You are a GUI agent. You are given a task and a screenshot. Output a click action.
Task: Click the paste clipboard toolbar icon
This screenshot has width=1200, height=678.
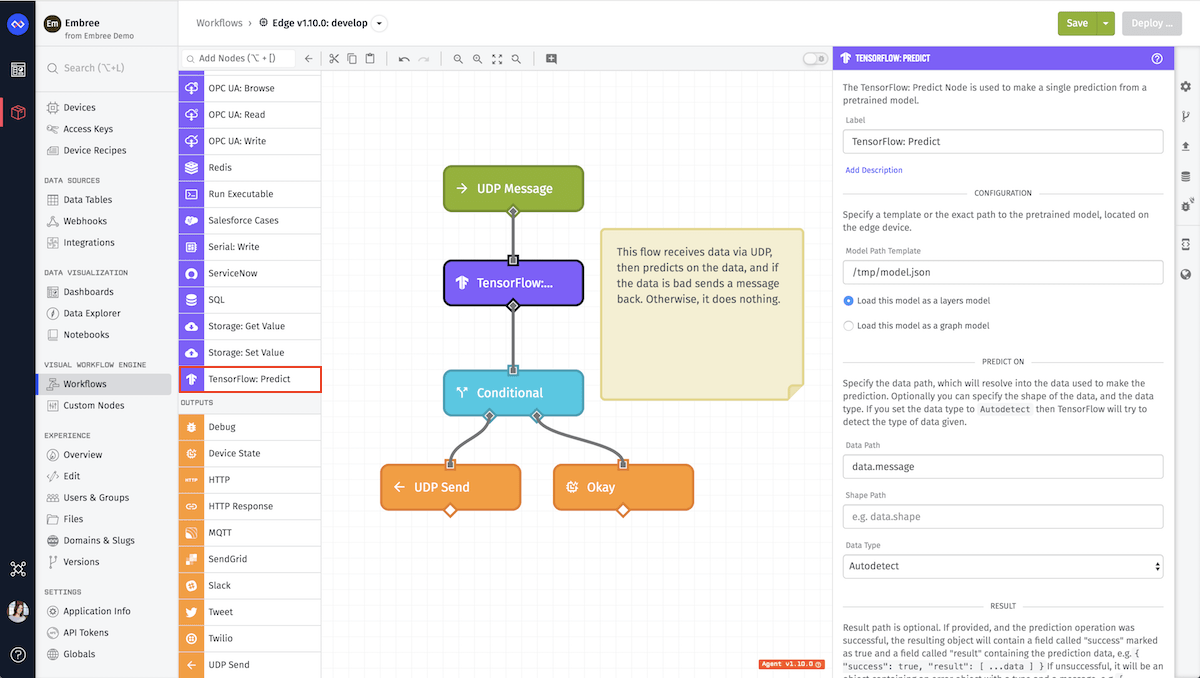370,59
